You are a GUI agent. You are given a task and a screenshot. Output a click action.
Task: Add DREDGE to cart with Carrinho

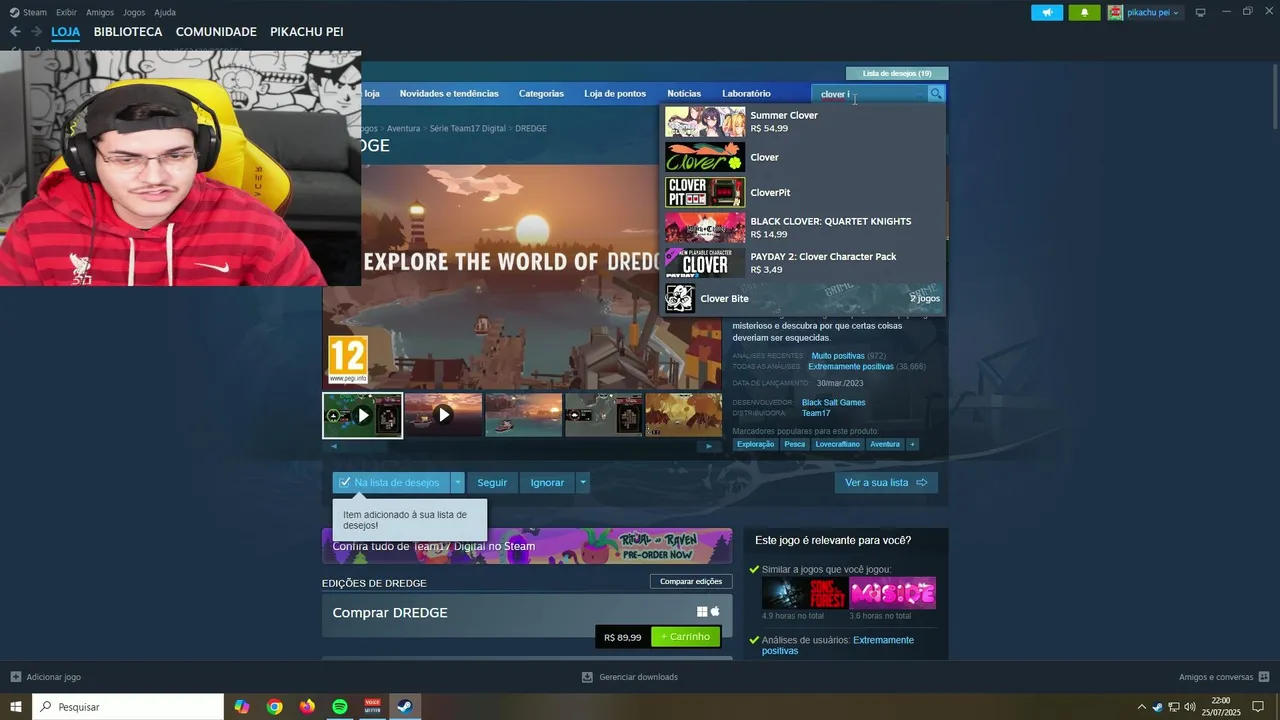685,637
